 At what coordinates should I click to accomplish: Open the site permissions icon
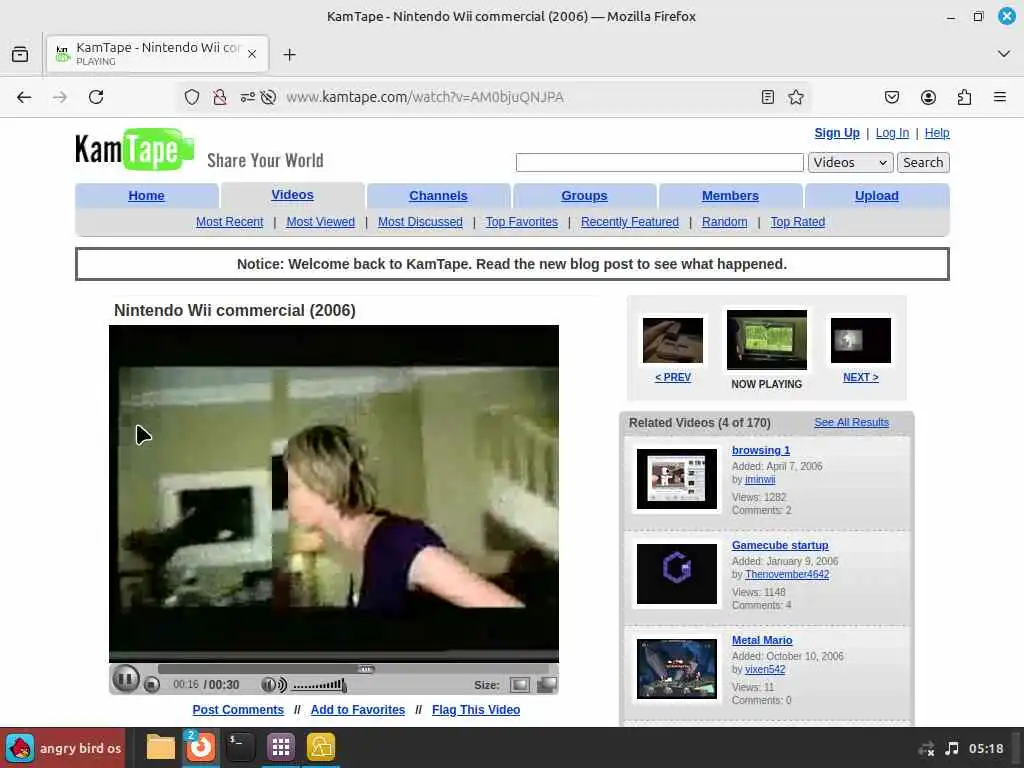tap(248, 97)
